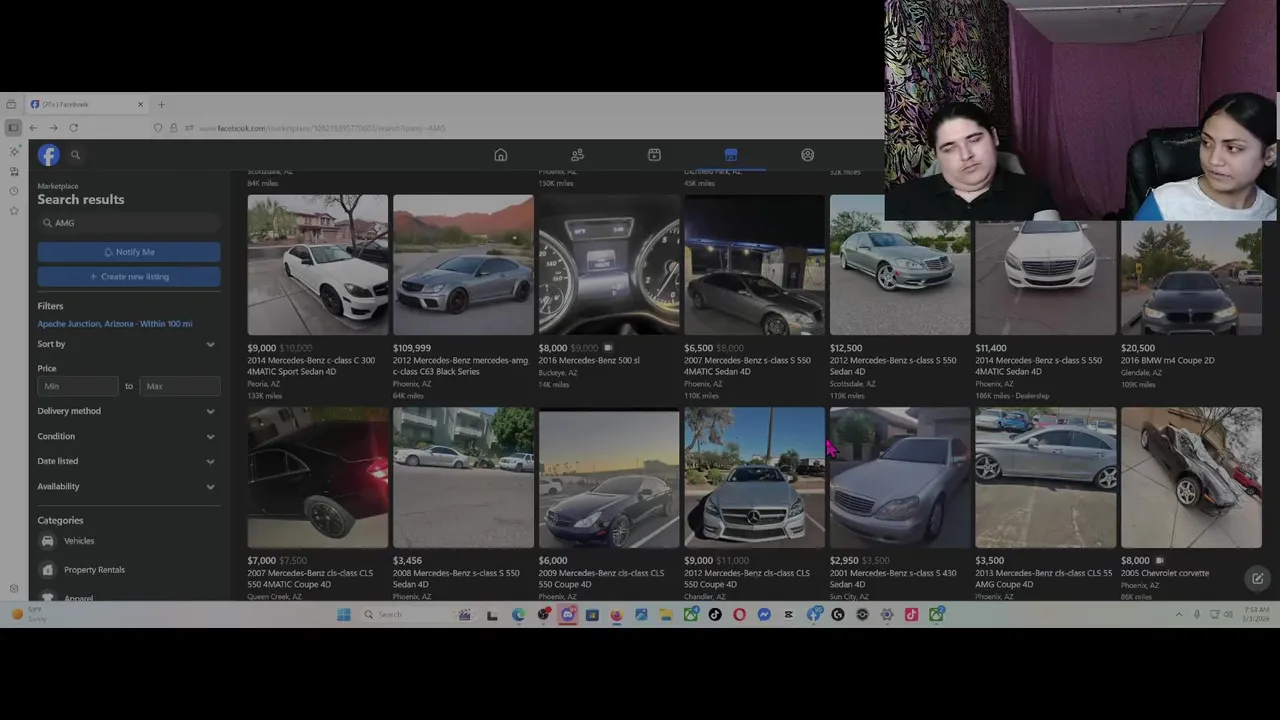Open the Property Rentals category icon
The width and height of the screenshot is (1280, 720).
click(x=47, y=570)
